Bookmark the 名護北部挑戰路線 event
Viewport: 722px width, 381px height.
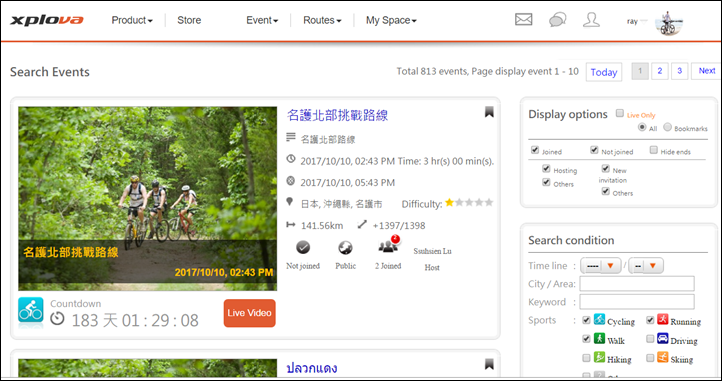pos(489,112)
